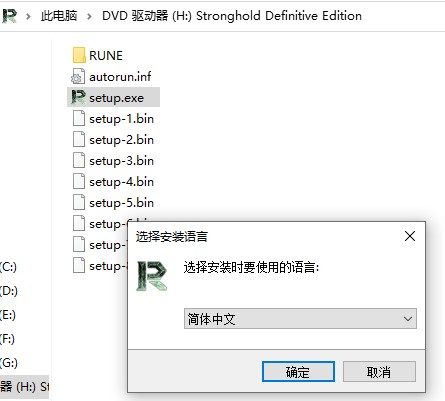
Task: Select the setup.exe installer icon
Action: point(78,97)
